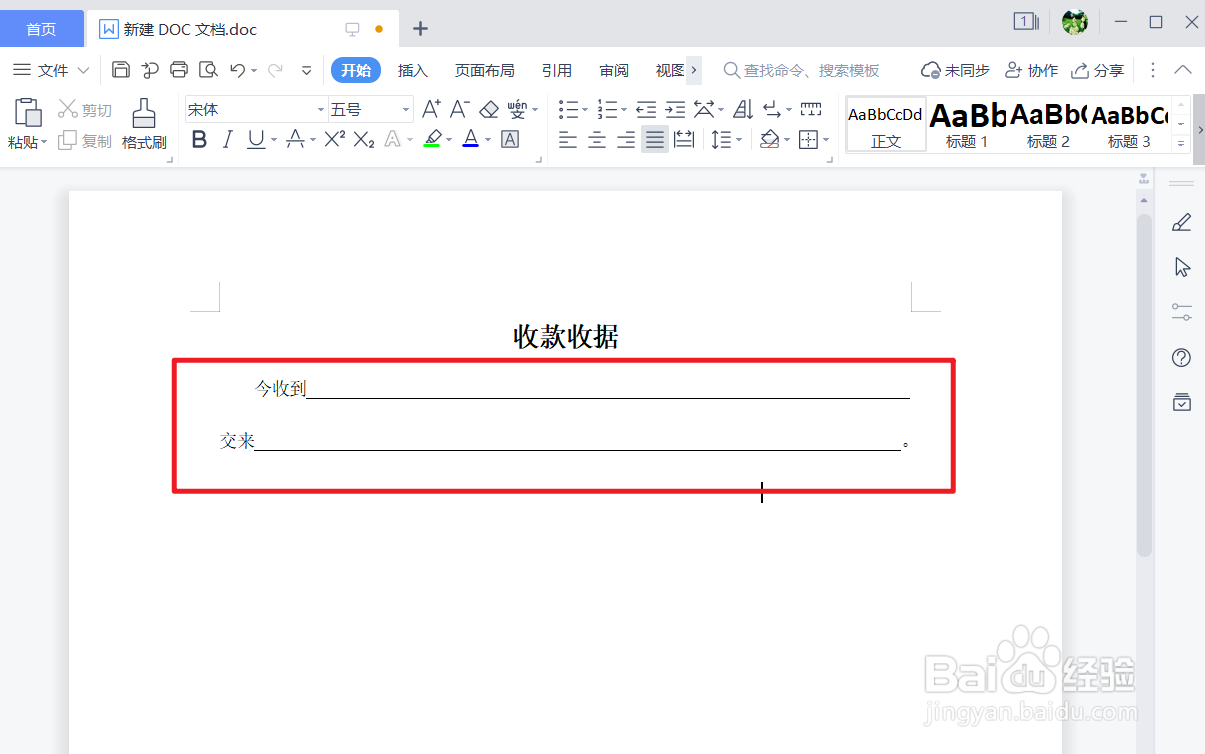
Task: Open the font name dropdown (宋体)
Action: click(x=321, y=110)
